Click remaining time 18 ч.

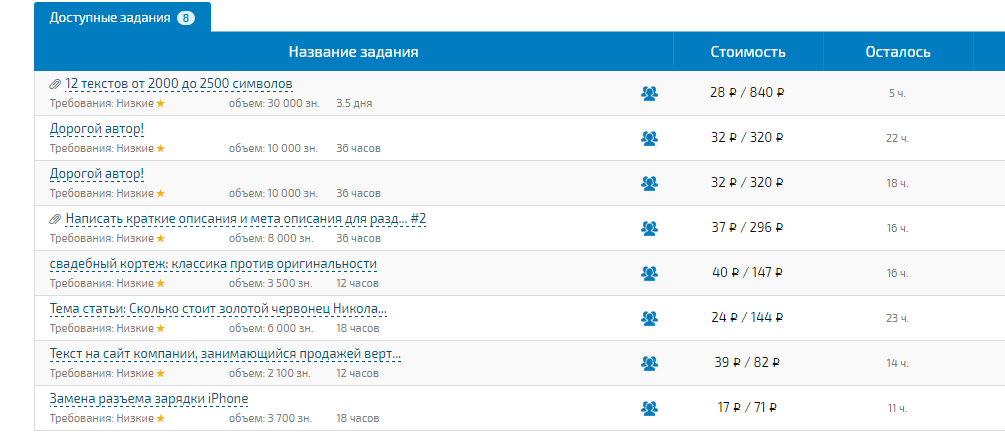click(x=897, y=183)
